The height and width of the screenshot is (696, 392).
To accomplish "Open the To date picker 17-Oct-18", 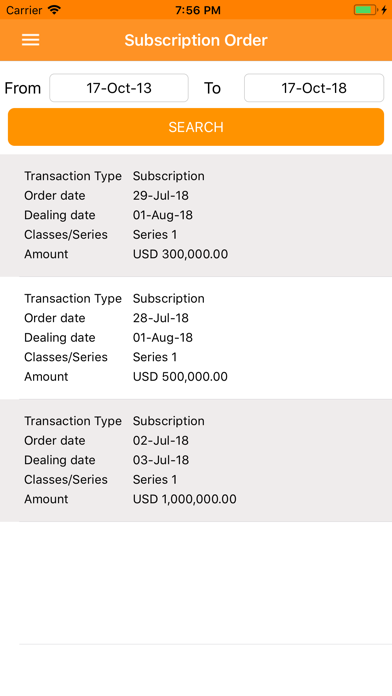I will pos(314,88).
